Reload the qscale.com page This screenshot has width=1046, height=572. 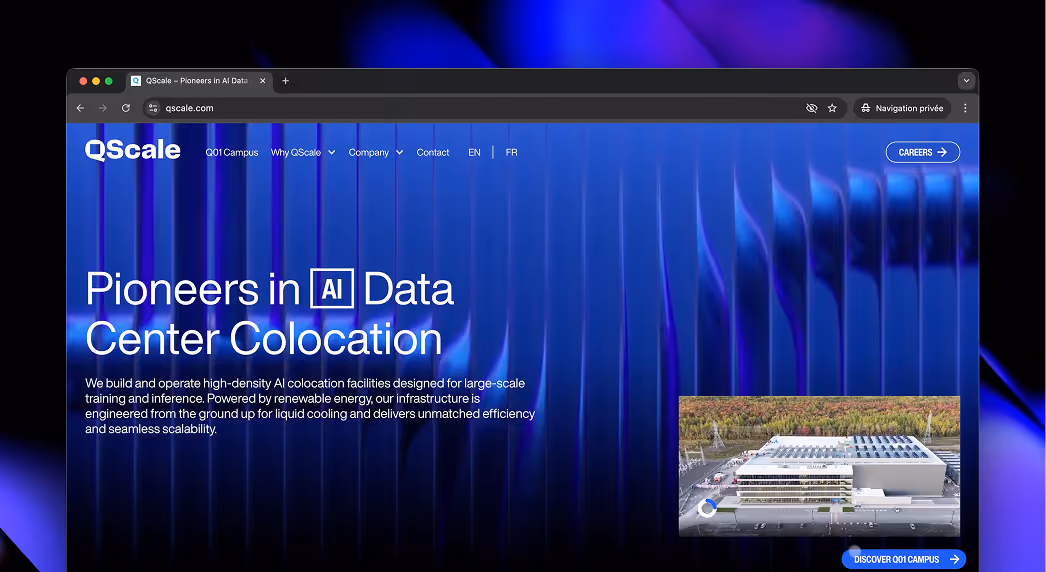(125, 108)
